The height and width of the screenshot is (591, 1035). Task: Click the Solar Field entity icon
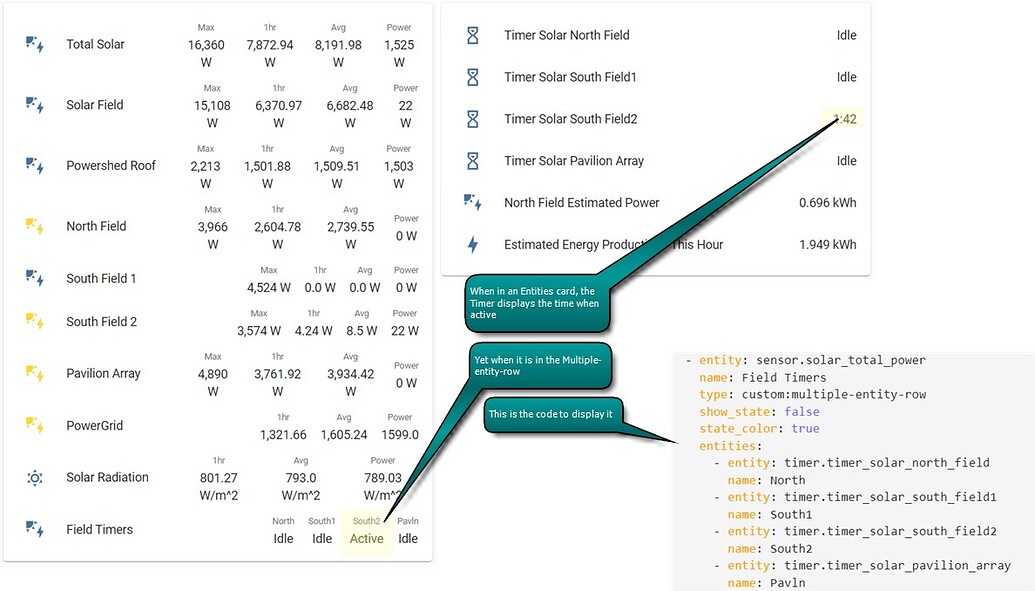(35, 105)
